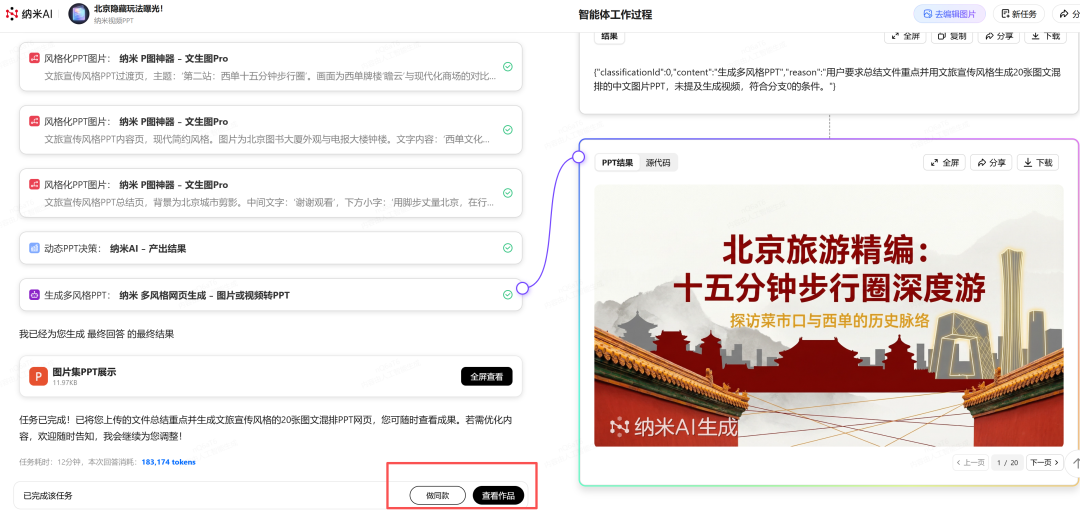
Task: Click 下载 in the PPT结果 panel
Action: (x=1038, y=163)
